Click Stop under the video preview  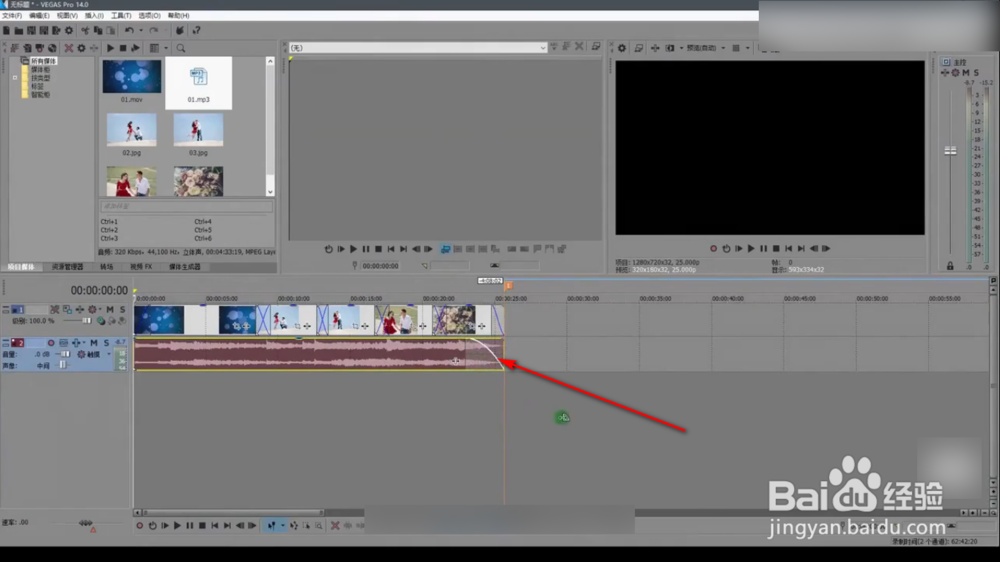point(776,249)
